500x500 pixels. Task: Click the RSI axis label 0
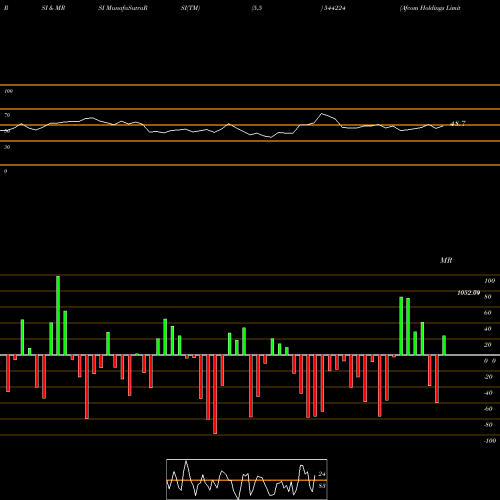pyautogui.click(x=5, y=171)
